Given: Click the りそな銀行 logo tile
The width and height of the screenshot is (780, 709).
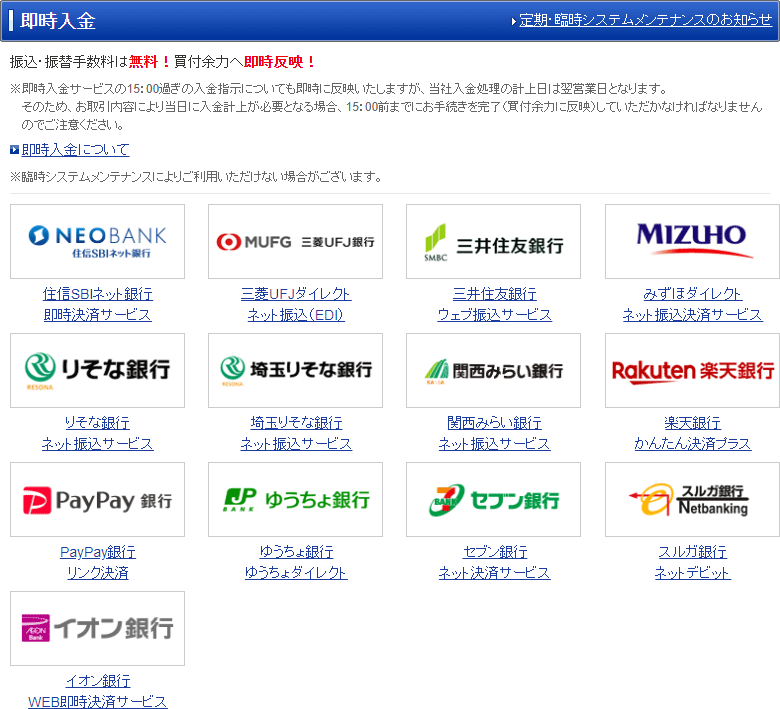Looking at the screenshot, I should click(98, 371).
